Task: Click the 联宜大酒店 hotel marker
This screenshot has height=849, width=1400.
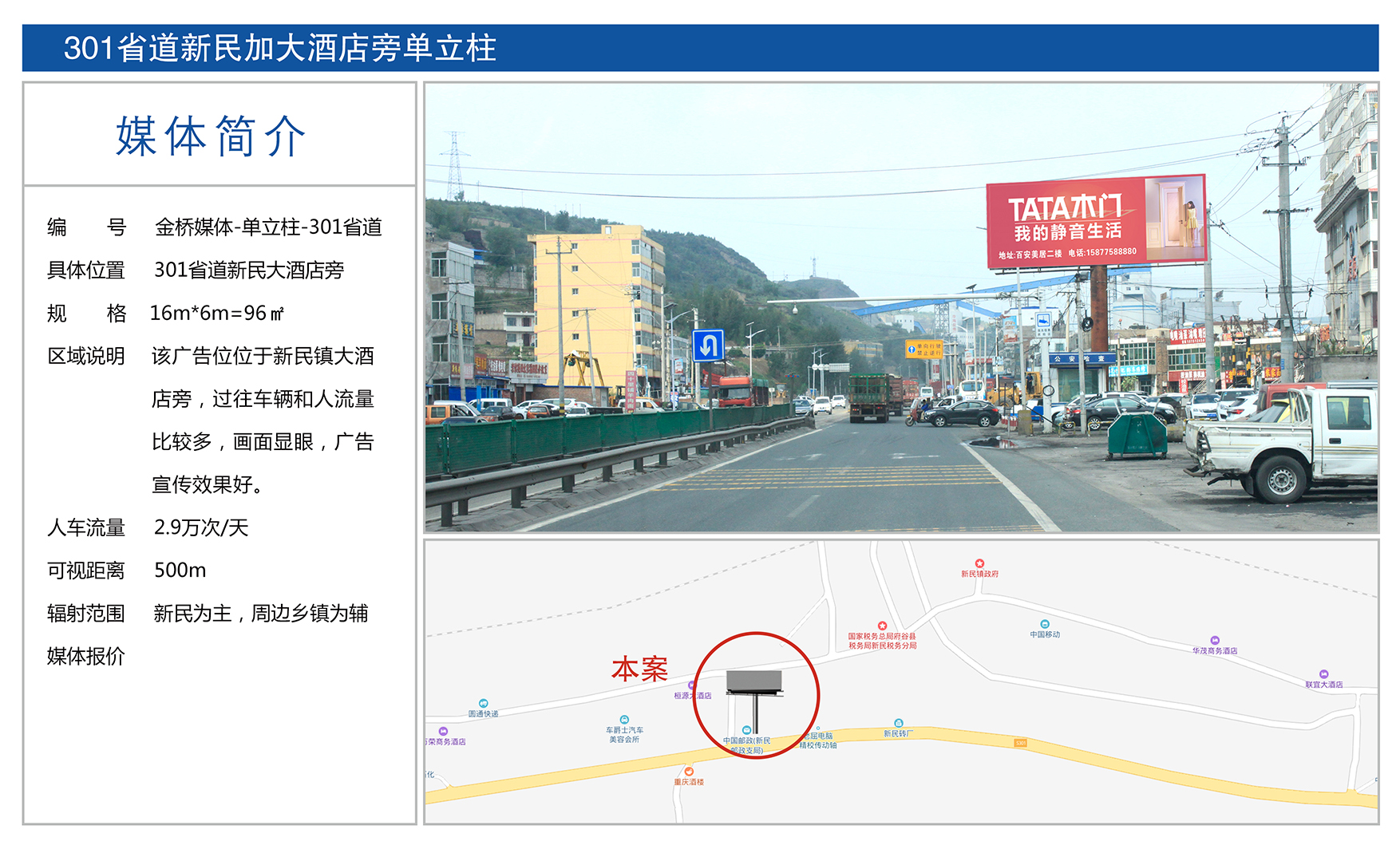Action: pos(1323,674)
